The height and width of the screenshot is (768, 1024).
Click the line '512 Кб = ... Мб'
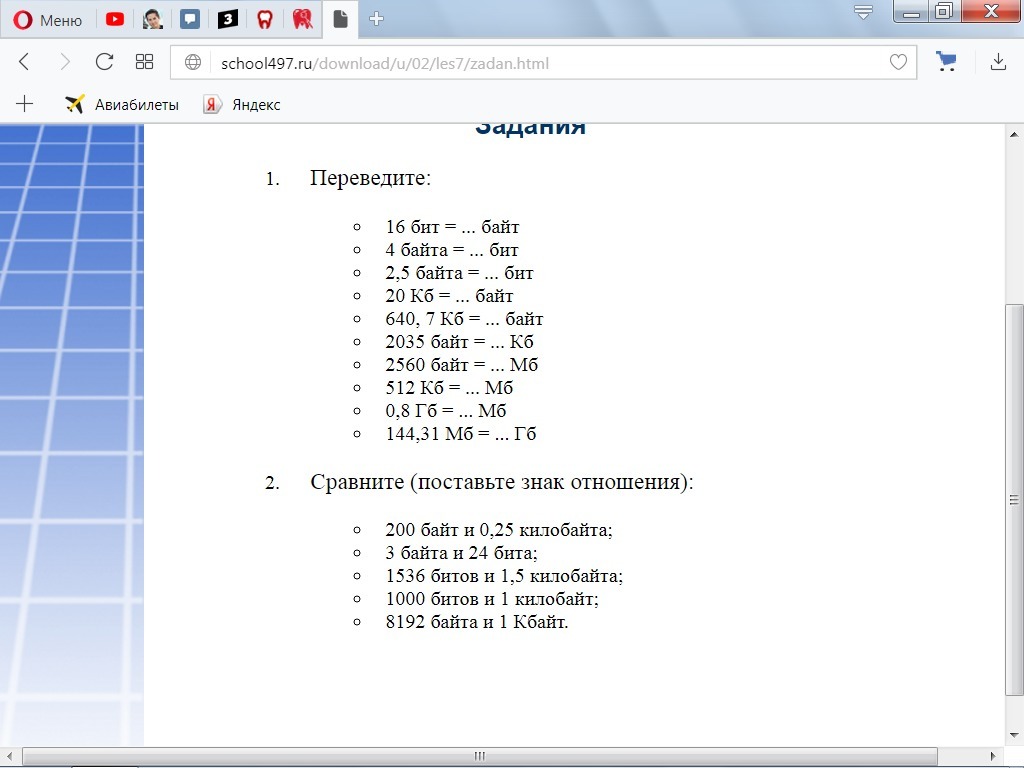[x=449, y=388]
